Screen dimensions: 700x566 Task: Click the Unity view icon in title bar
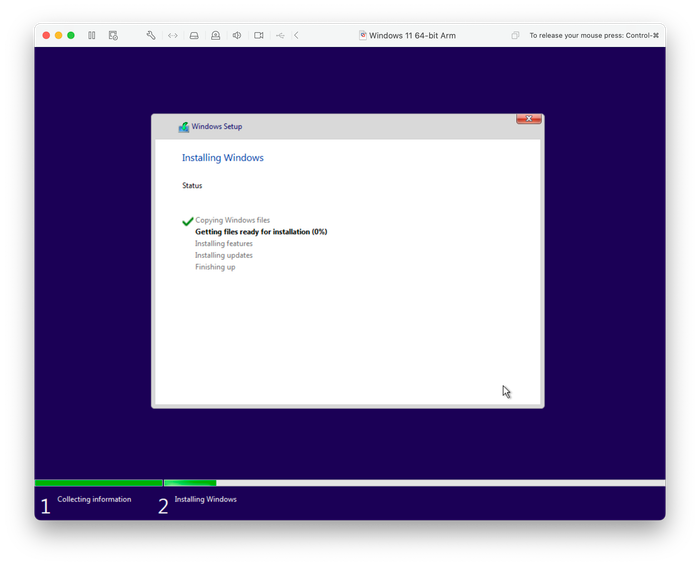pos(515,35)
